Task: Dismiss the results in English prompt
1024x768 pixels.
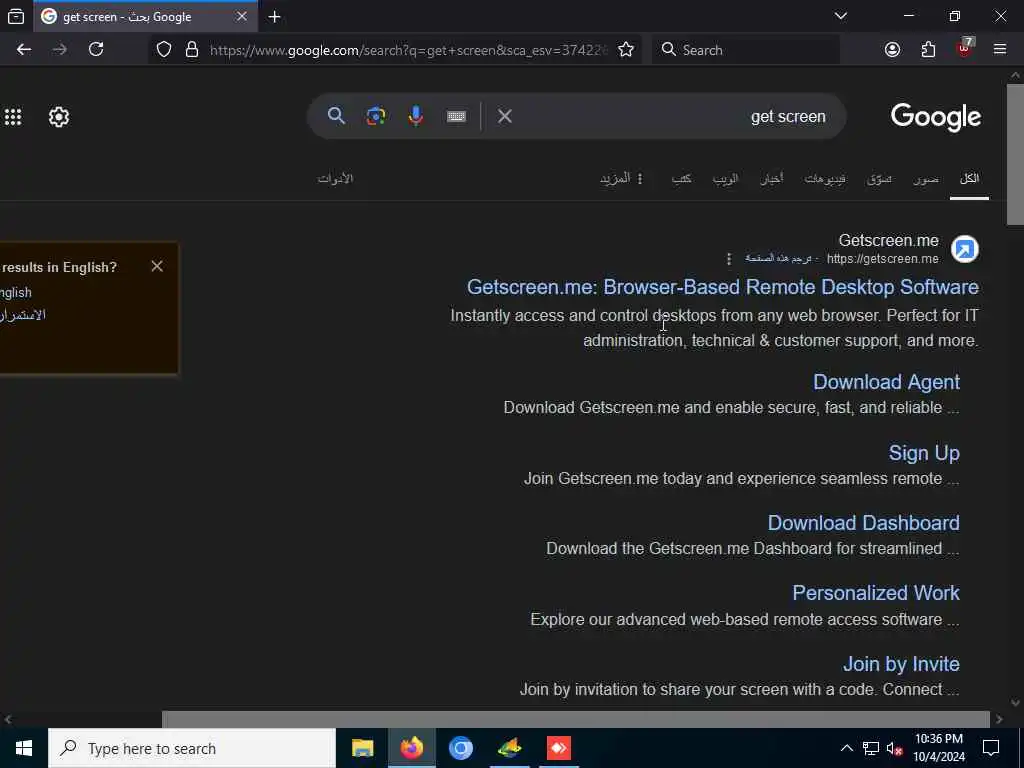Action: click(157, 266)
